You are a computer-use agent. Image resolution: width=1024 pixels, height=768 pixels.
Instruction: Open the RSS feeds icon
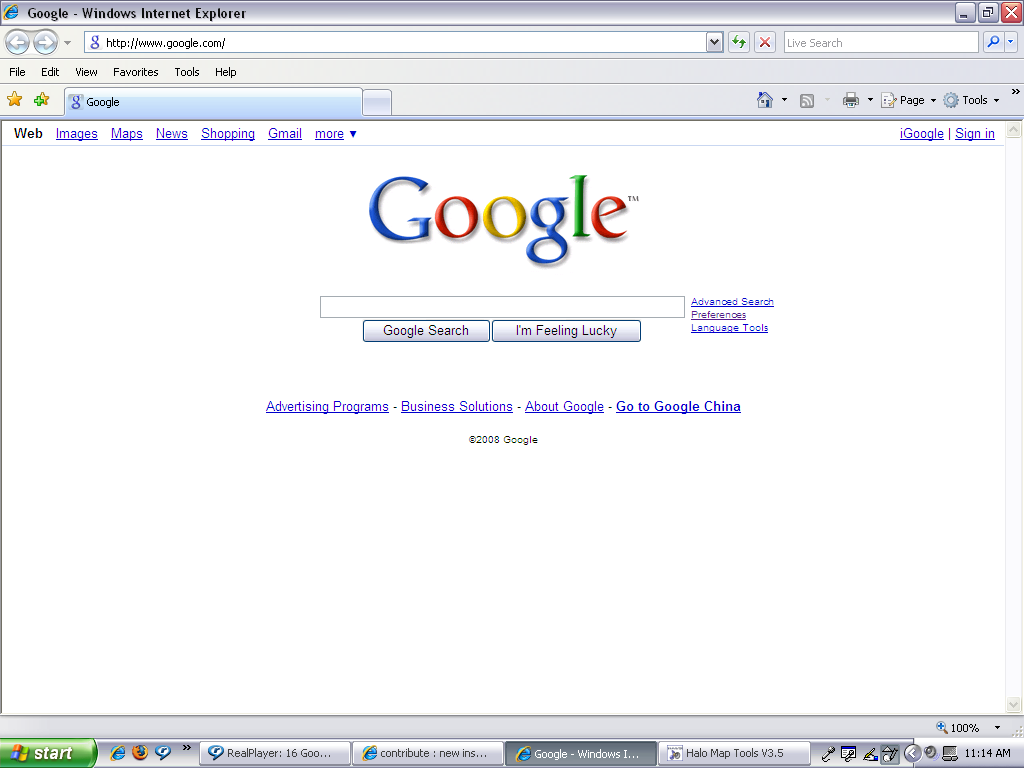click(x=806, y=100)
